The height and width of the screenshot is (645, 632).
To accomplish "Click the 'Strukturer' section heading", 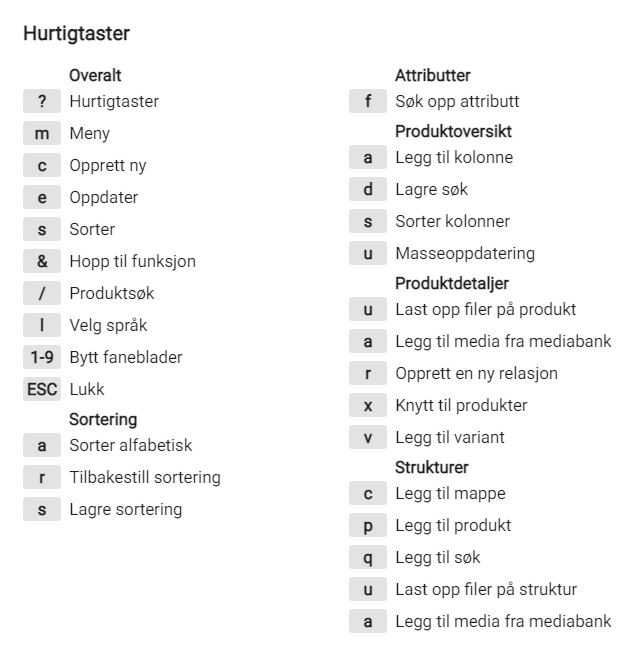I will [432, 468].
